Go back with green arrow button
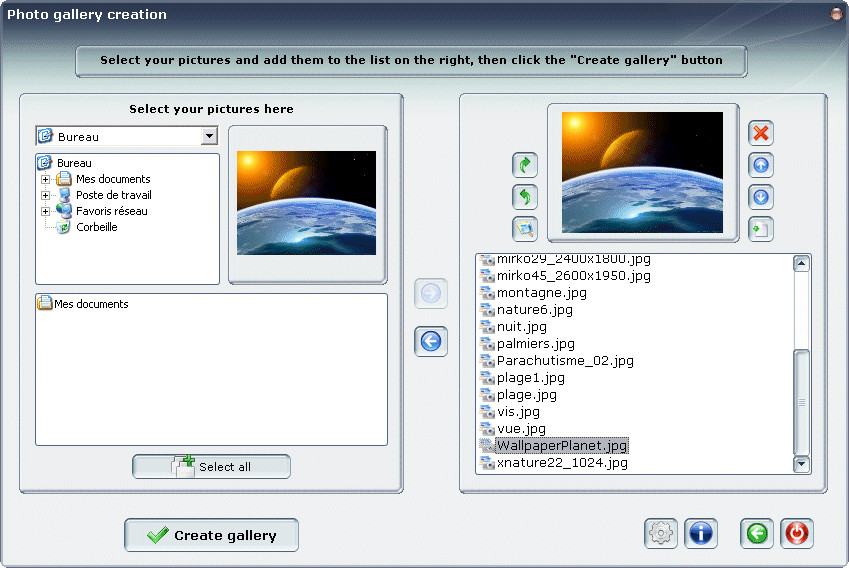 (756, 533)
